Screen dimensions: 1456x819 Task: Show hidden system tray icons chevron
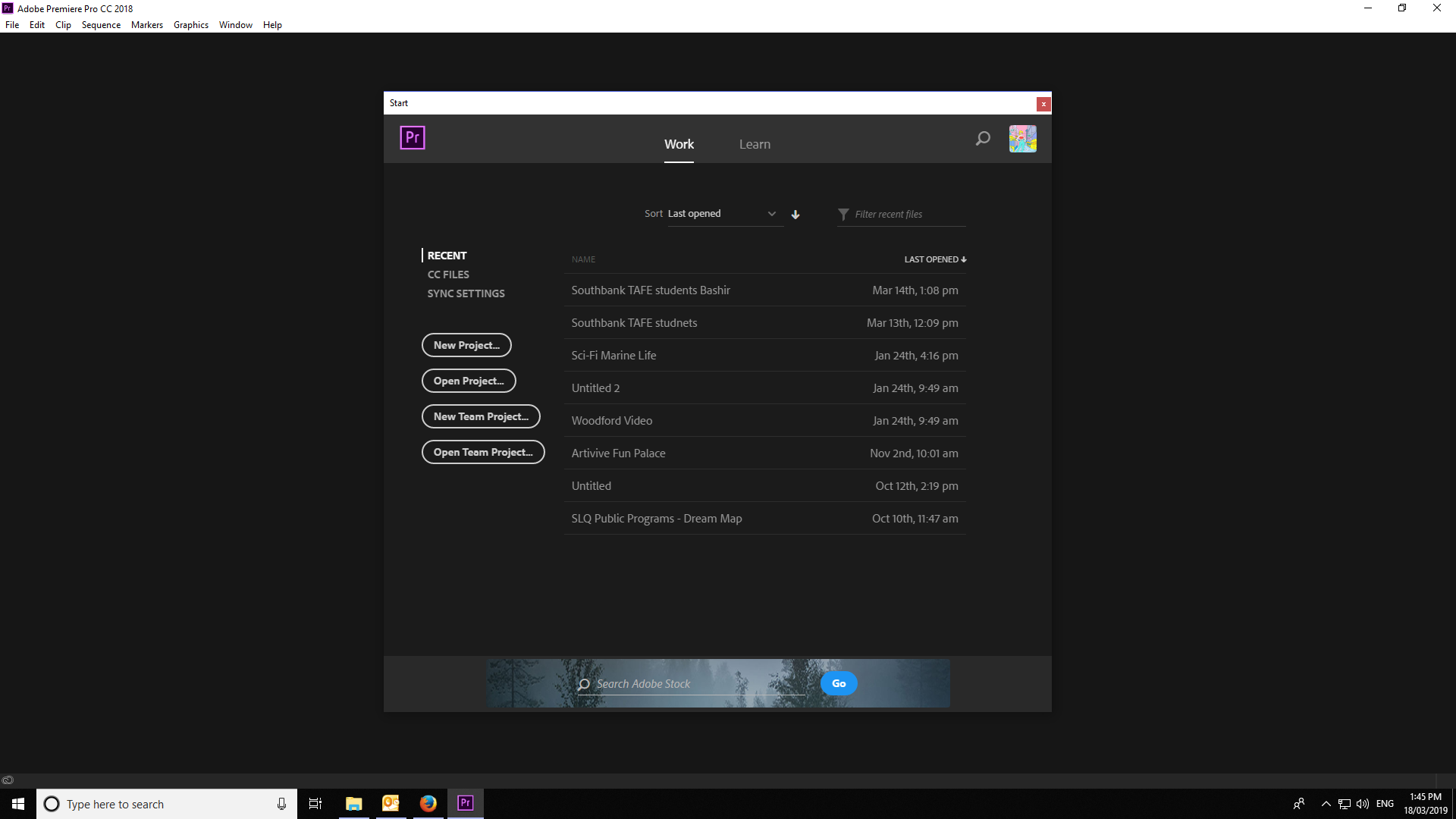(1326, 804)
